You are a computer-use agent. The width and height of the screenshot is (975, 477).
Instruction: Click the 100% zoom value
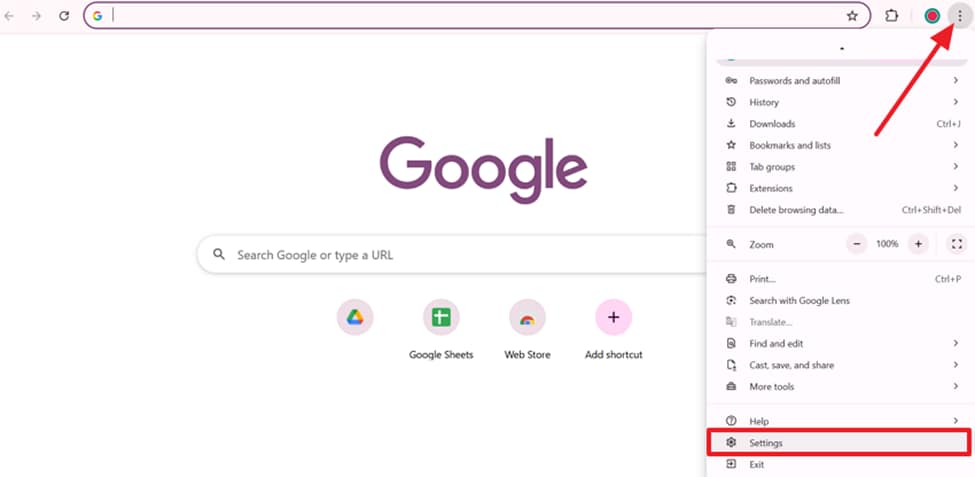click(887, 244)
